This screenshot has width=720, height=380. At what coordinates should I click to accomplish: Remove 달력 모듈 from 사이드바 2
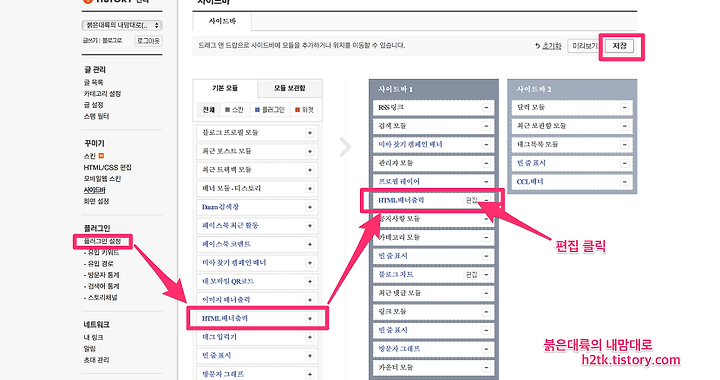point(624,107)
